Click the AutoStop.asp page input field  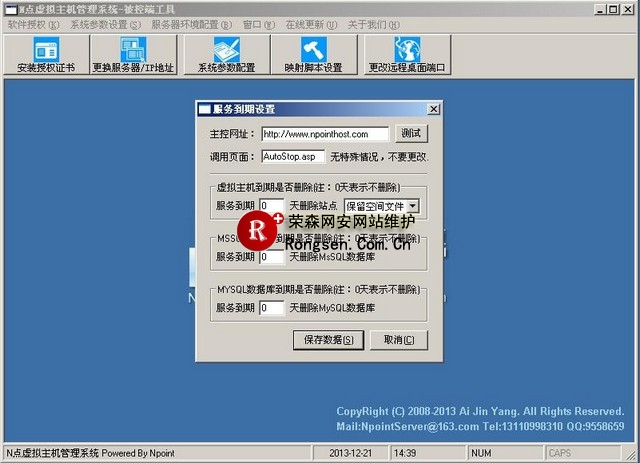click(292, 157)
